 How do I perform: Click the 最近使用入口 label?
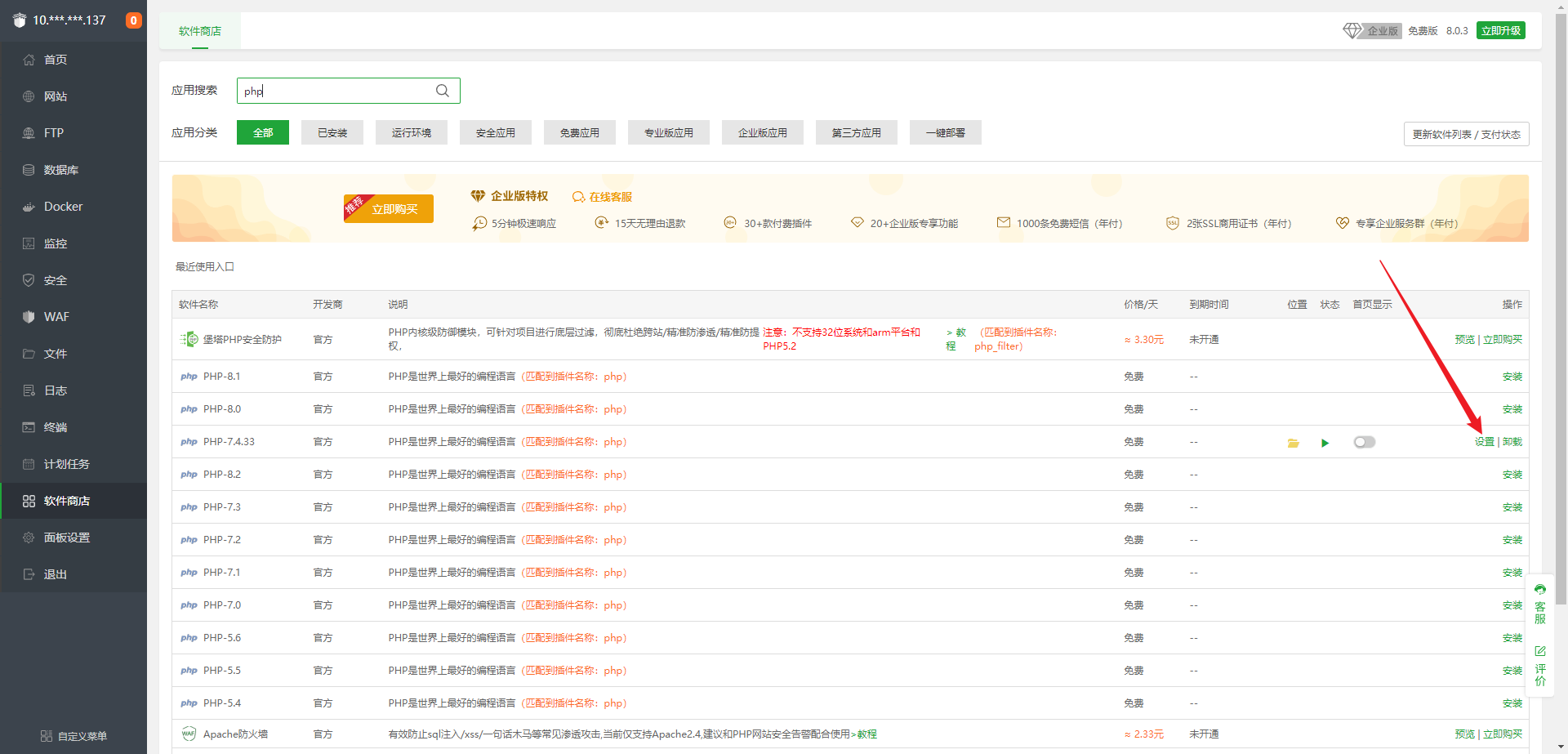pyautogui.click(x=205, y=267)
